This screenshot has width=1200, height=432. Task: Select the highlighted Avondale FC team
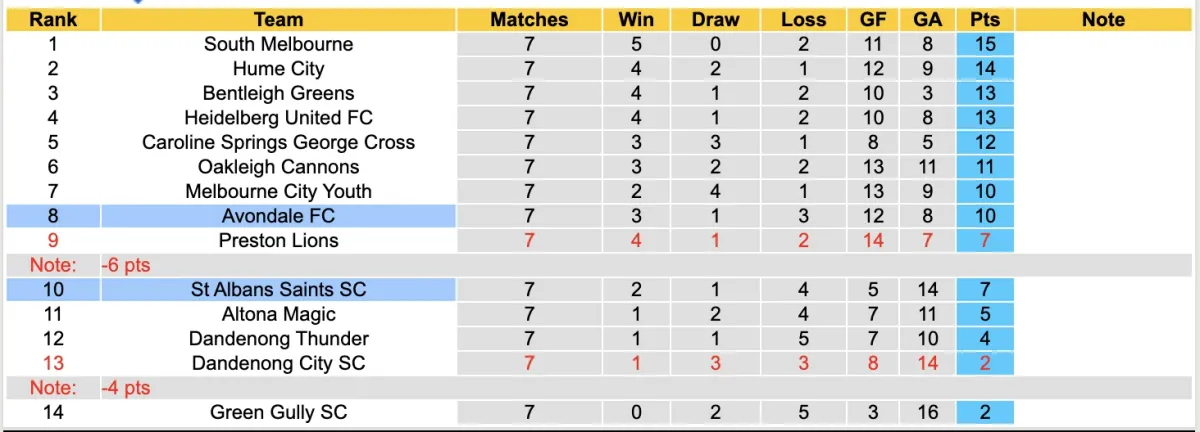tap(278, 216)
